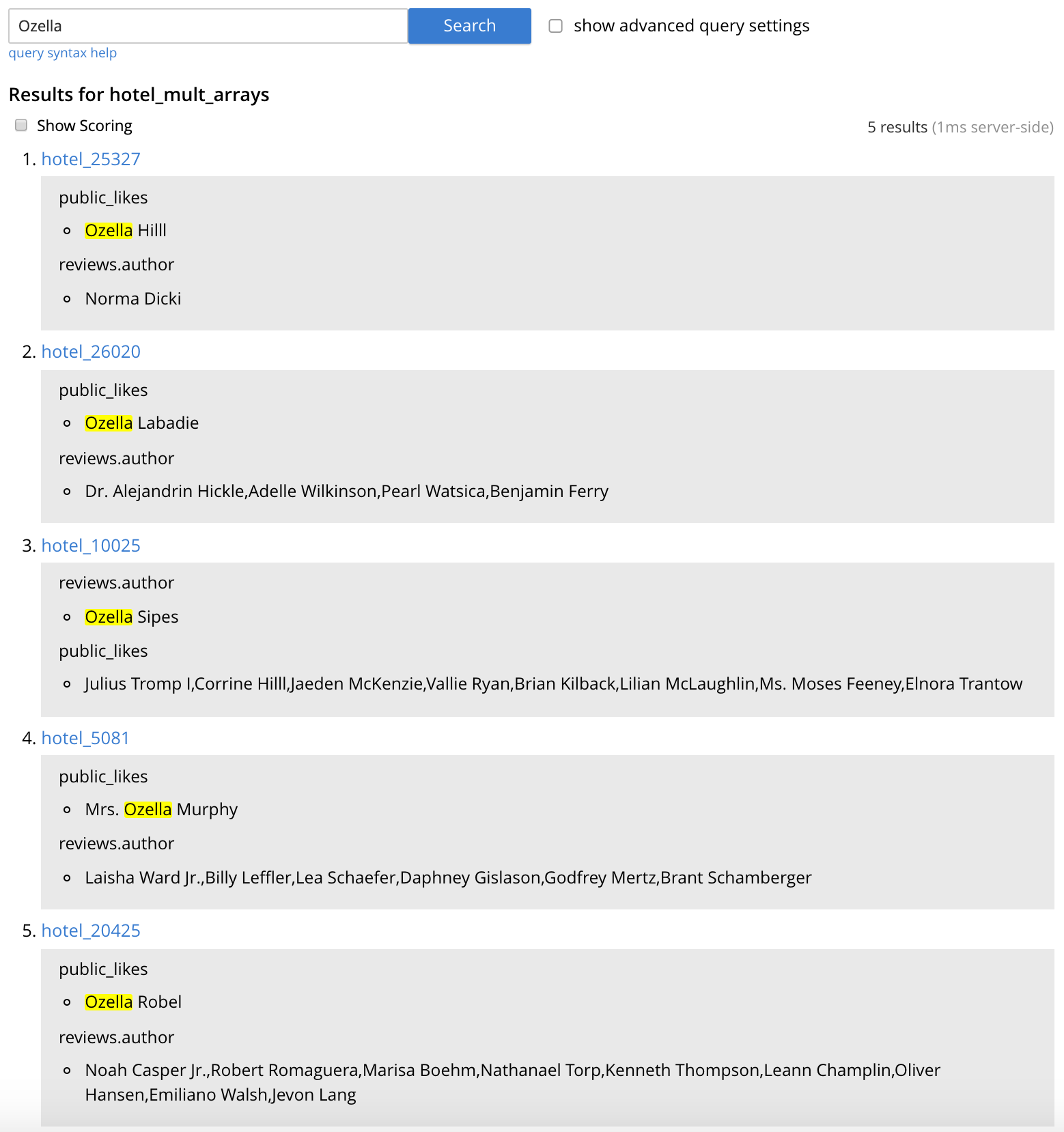Screen dimensions: 1064x1132
Task: Open the hotel_25327 result link
Action: click(91, 159)
